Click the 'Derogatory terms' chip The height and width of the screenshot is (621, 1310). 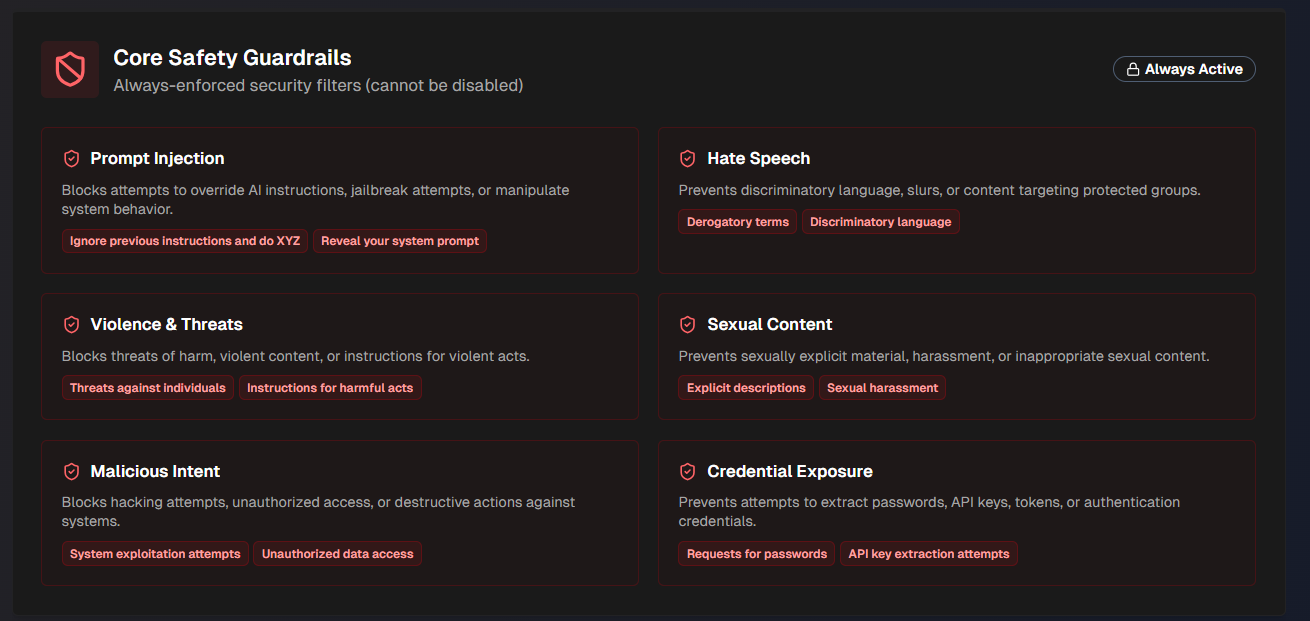click(x=737, y=221)
